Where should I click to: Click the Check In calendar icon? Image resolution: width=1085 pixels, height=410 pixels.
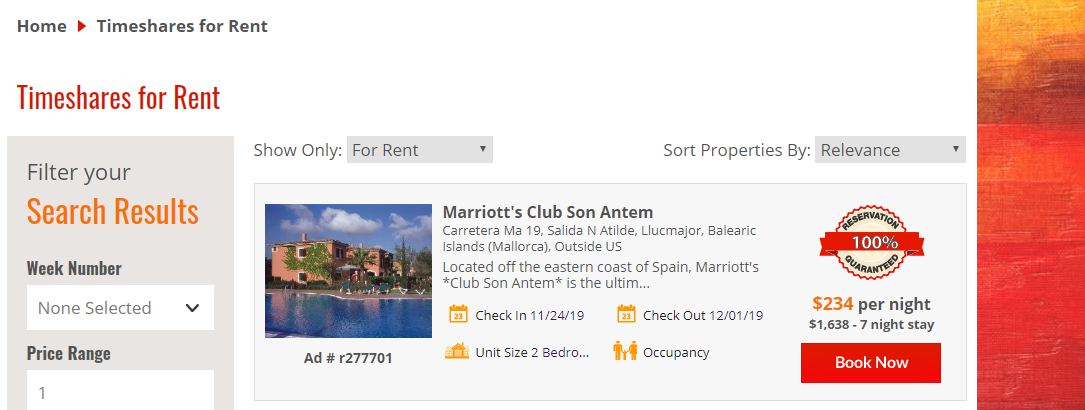[458, 315]
